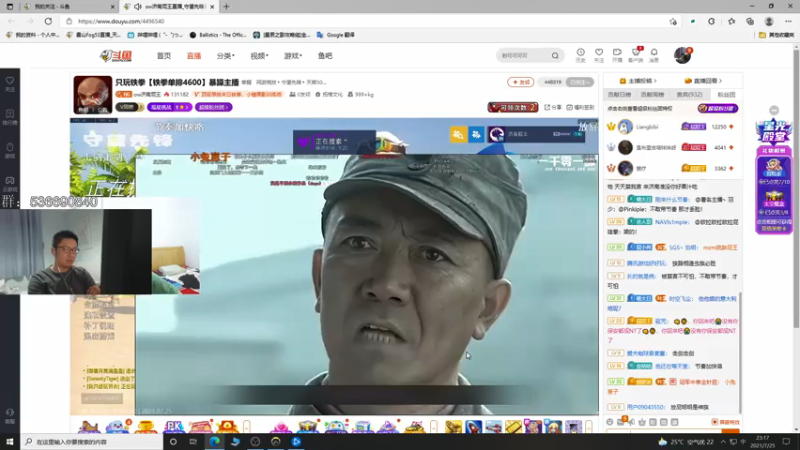Click rank score 4041 row avatar
Viewport: 800px width, 450px height.
pos(625,147)
